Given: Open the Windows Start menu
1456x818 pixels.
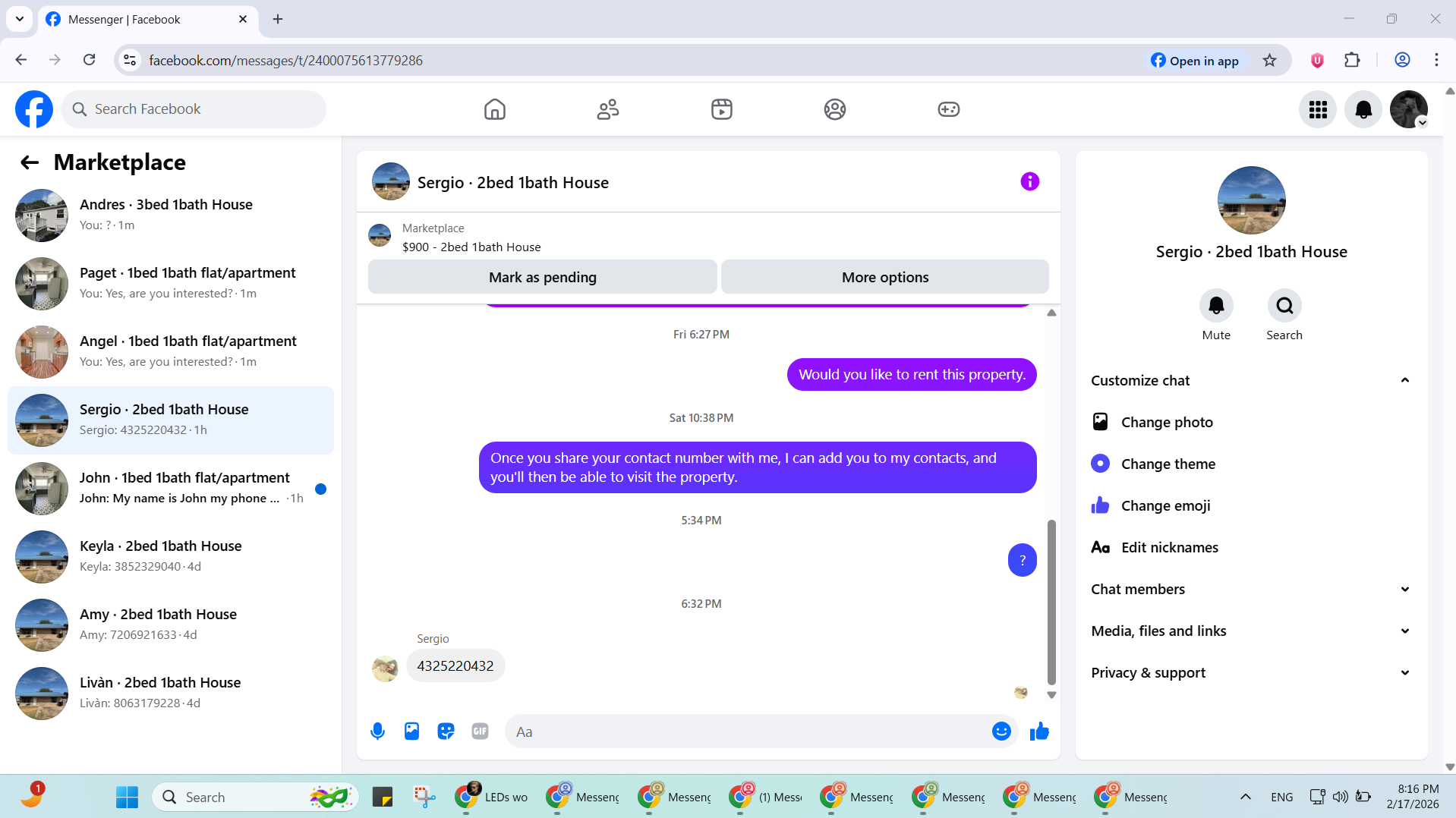Looking at the screenshot, I should [127, 797].
